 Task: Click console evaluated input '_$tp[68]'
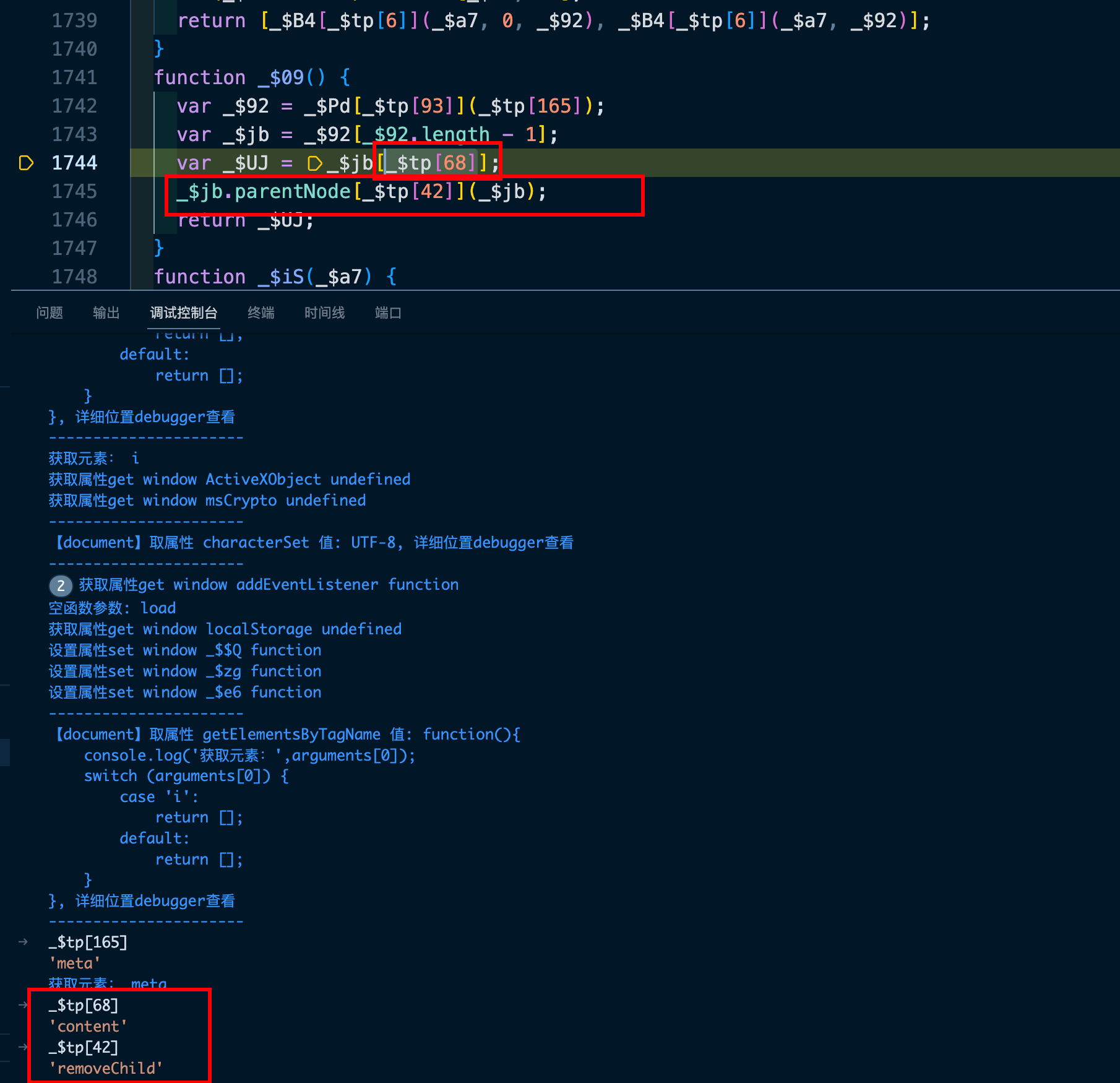click(x=84, y=1006)
